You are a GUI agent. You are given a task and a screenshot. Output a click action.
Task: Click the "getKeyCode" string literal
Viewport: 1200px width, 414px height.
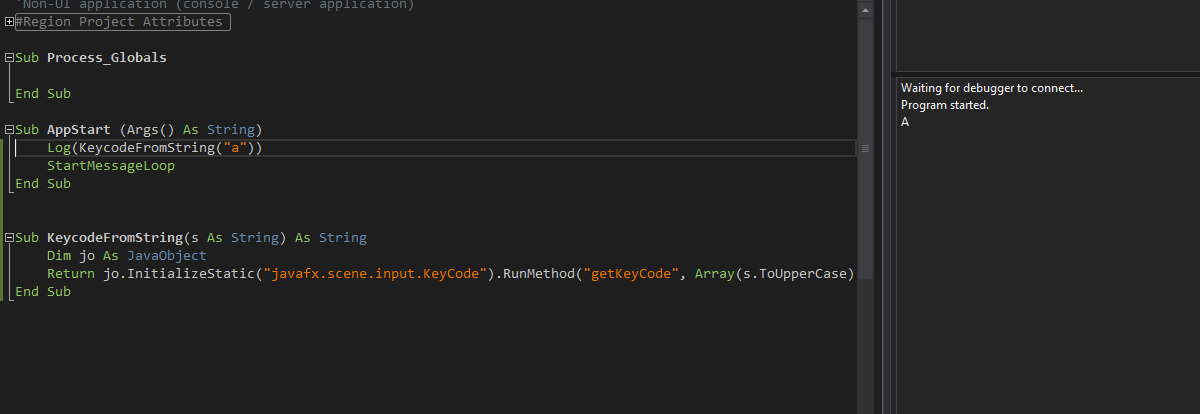(631, 274)
